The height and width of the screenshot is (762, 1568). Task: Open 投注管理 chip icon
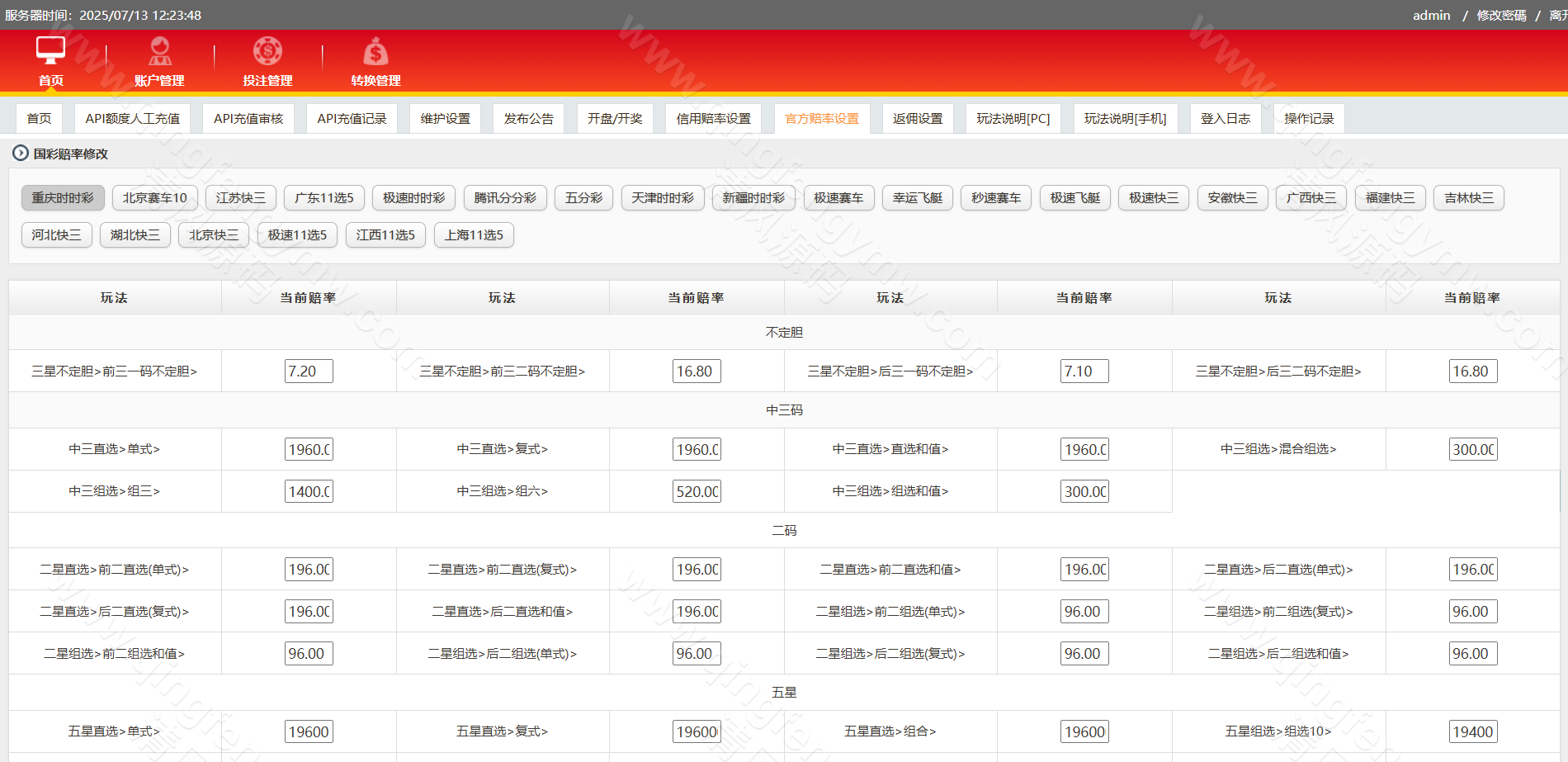tap(267, 51)
